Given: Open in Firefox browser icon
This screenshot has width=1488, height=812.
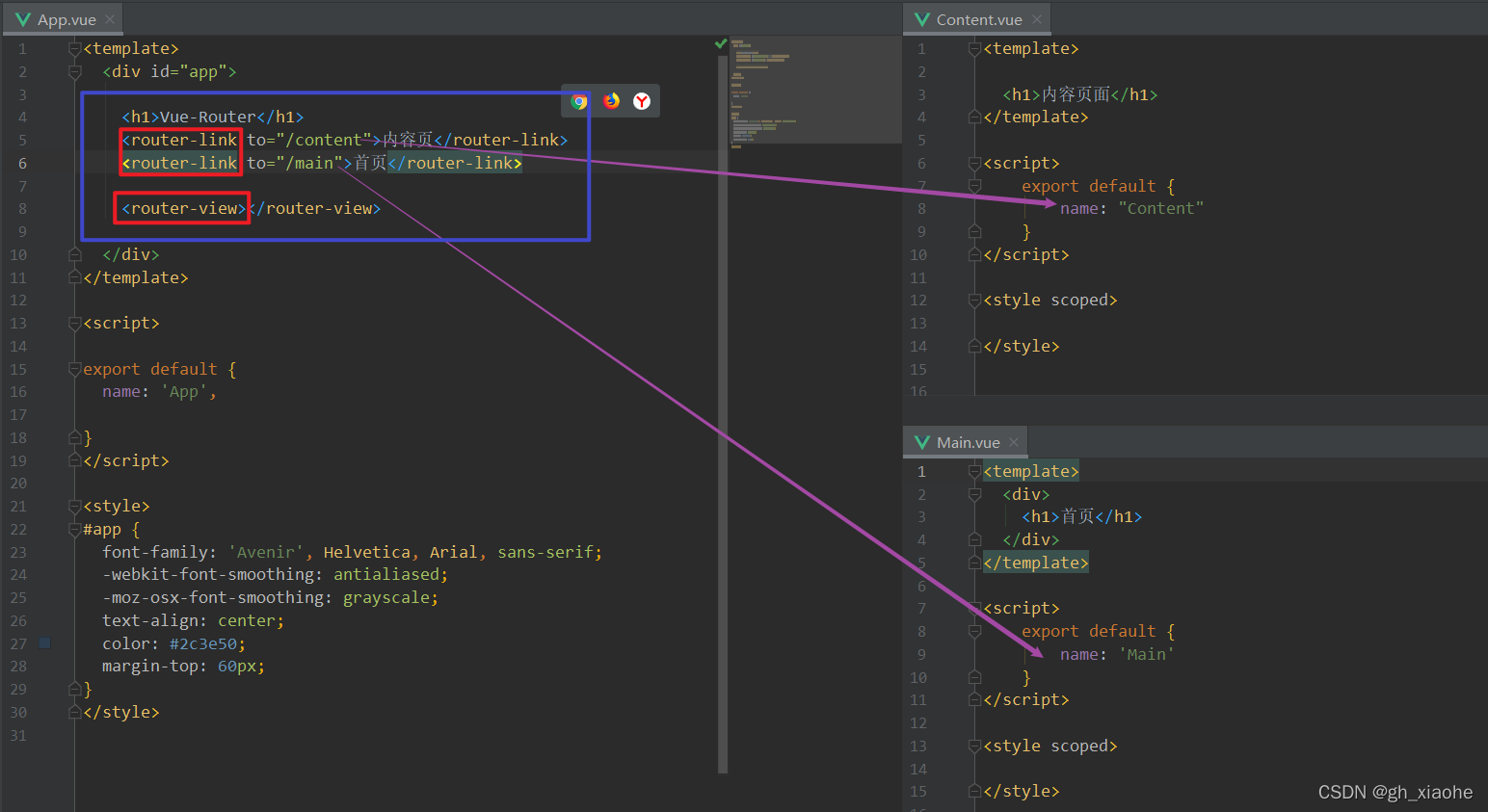Looking at the screenshot, I should point(611,101).
